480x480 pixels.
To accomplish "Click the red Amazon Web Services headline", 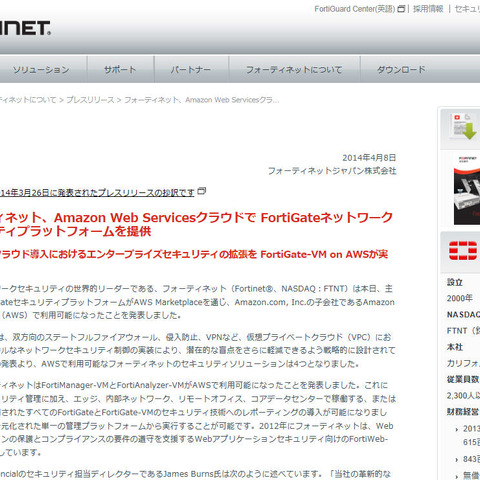I will [x=196, y=224].
